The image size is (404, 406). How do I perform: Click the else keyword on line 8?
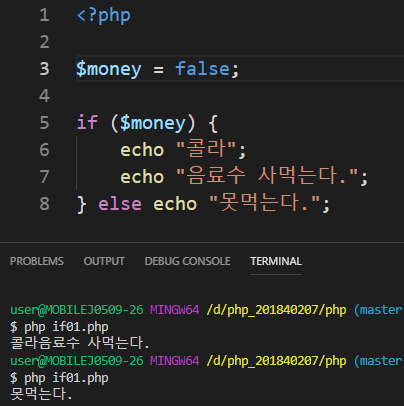coord(120,204)
